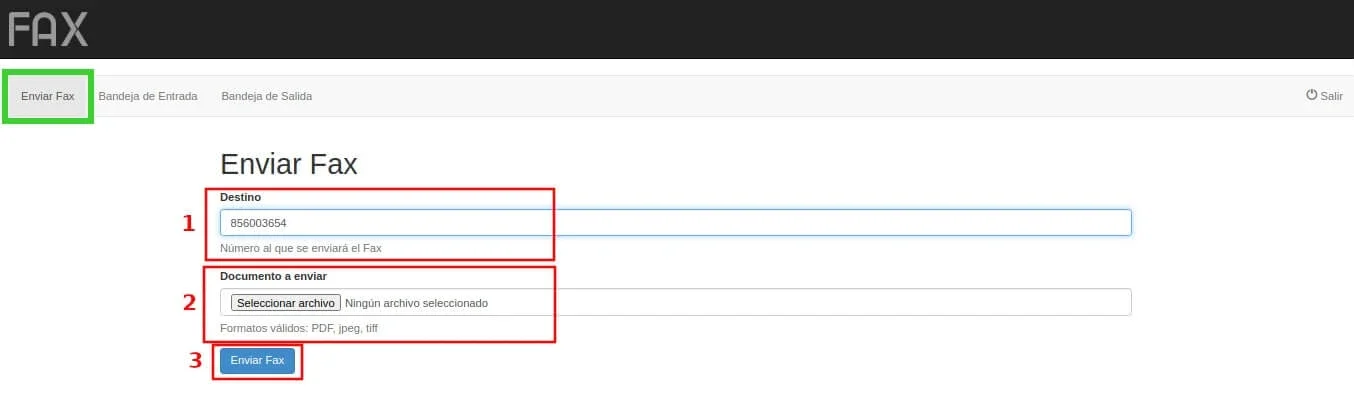1354x402 pixels.
Task: Click the 'Formatos válidos' help text
Action: tap(299, 328)
